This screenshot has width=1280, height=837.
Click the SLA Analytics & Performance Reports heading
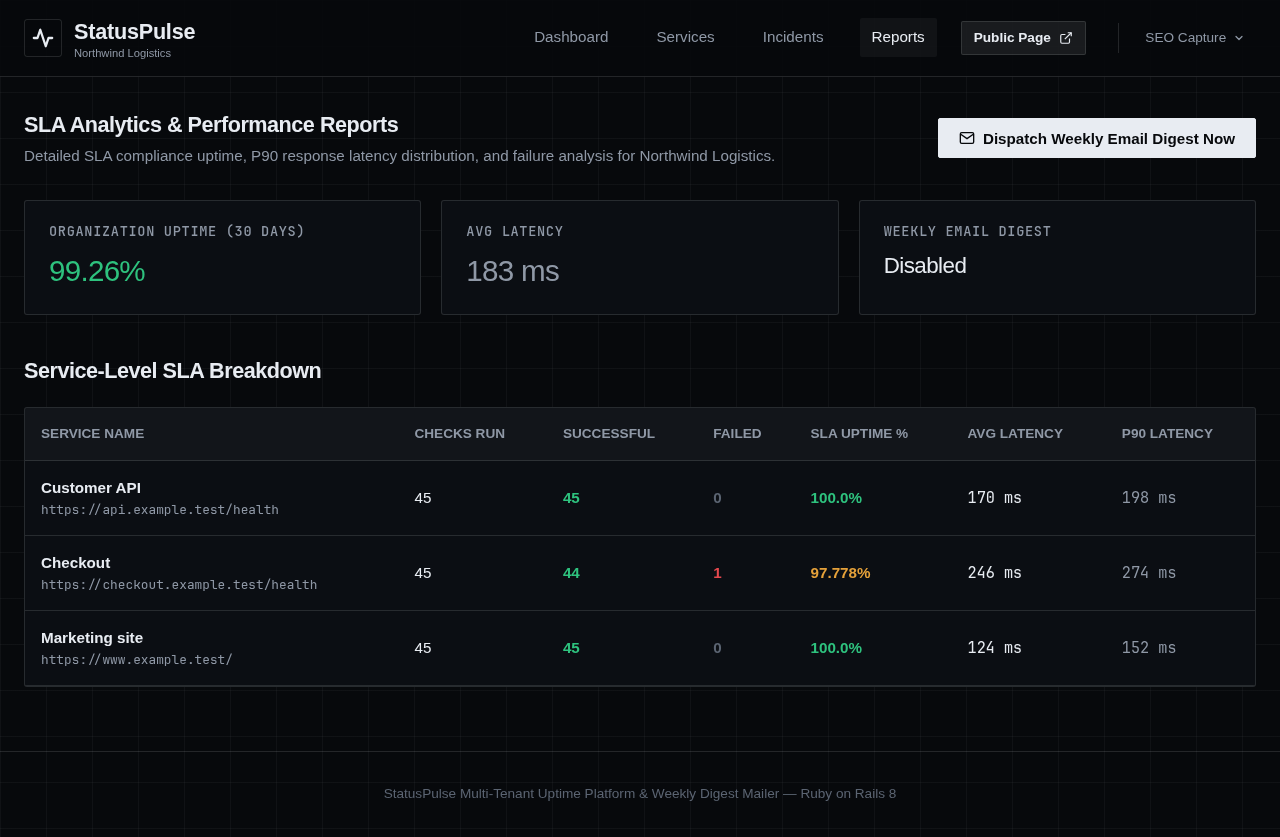pos(211,125)
